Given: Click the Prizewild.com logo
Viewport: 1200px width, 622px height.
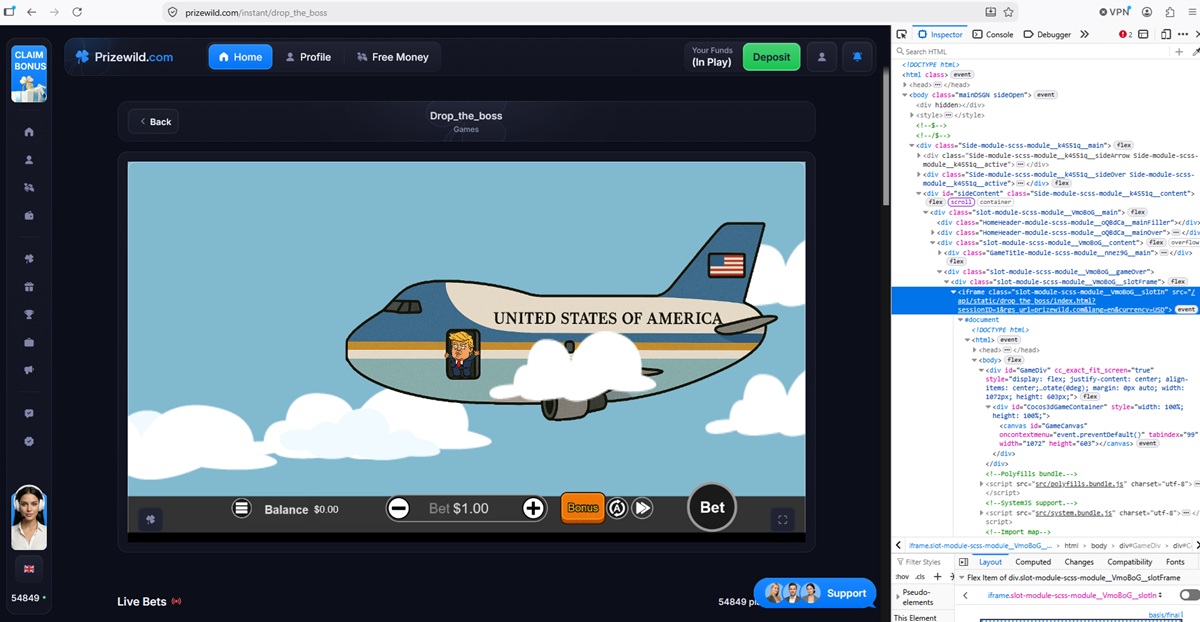Looking at the screenshot, I should coord(124,57).
